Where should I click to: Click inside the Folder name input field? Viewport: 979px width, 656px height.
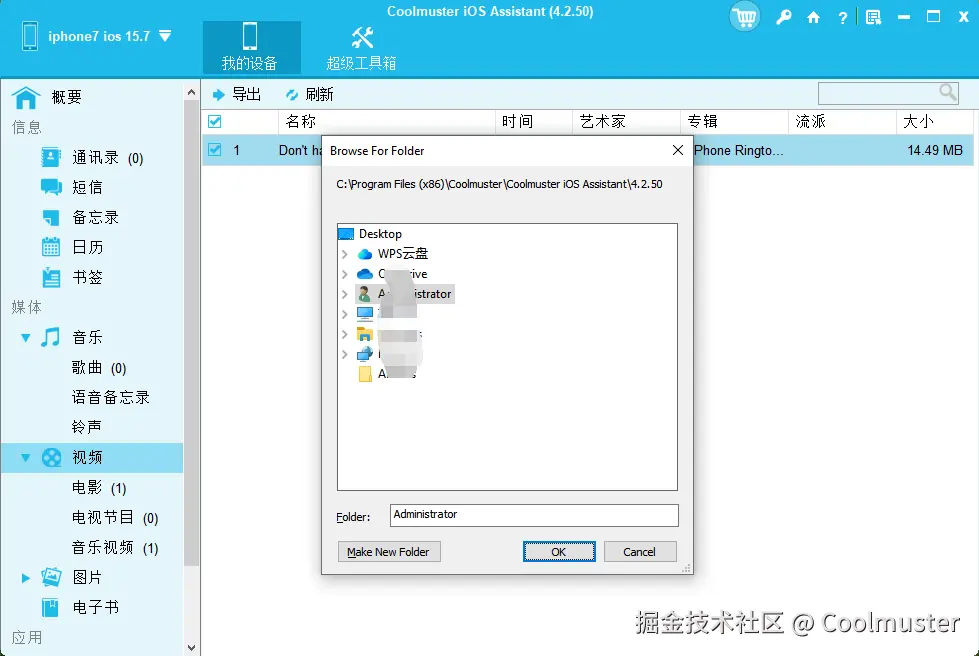(x=533, y=515)
